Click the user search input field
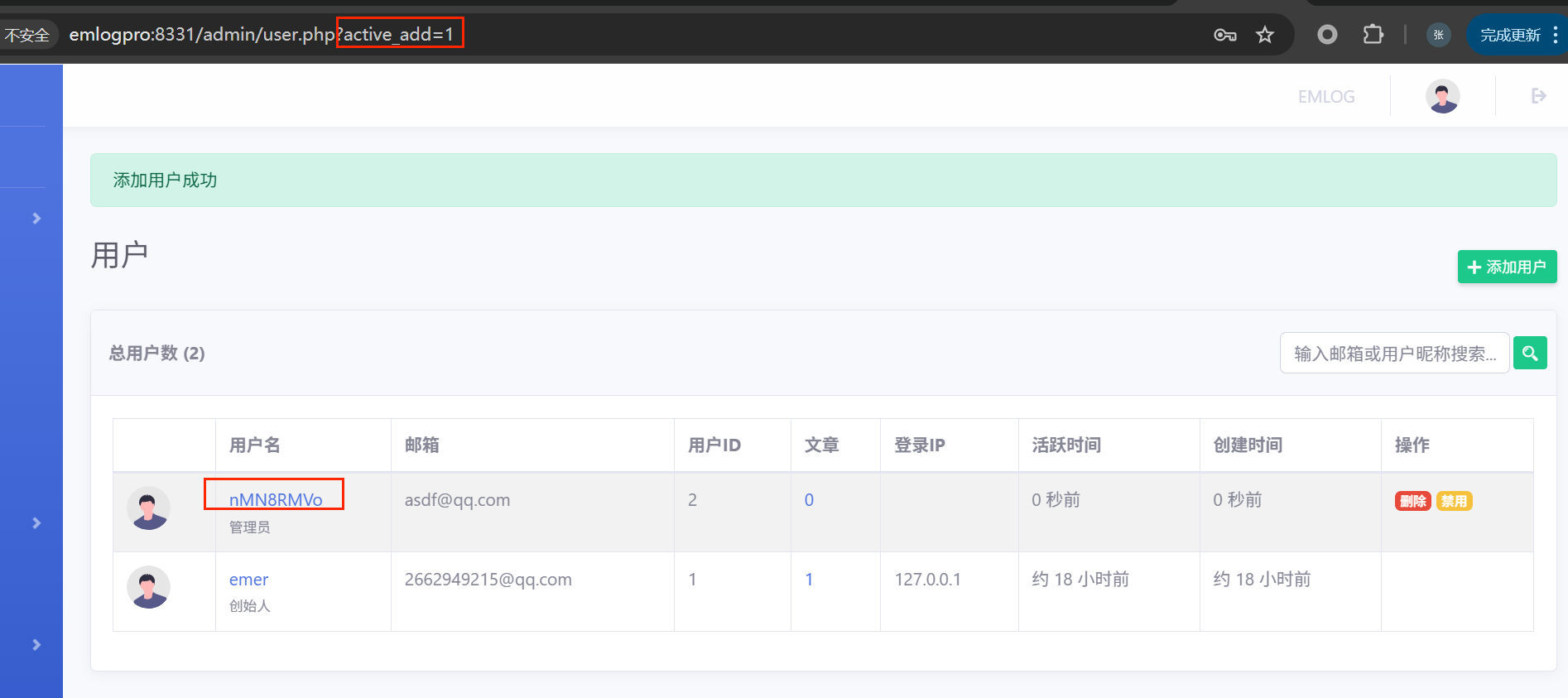 [x=1394, y=354]
